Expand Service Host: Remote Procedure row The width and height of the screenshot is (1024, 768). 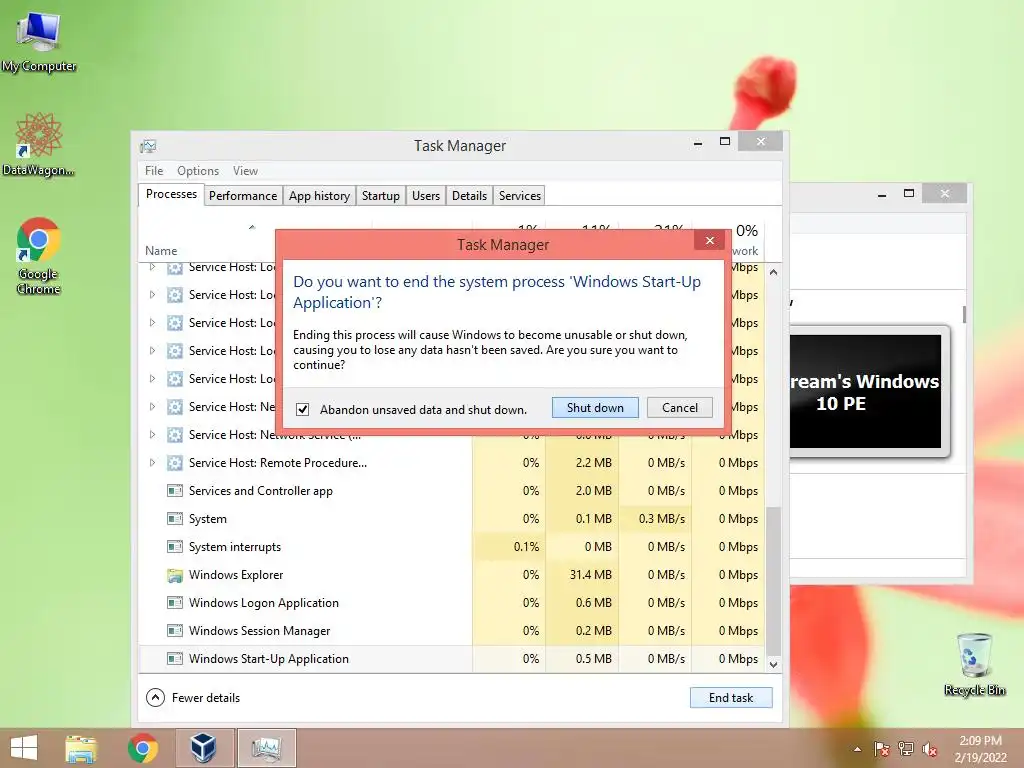[152, 463]
